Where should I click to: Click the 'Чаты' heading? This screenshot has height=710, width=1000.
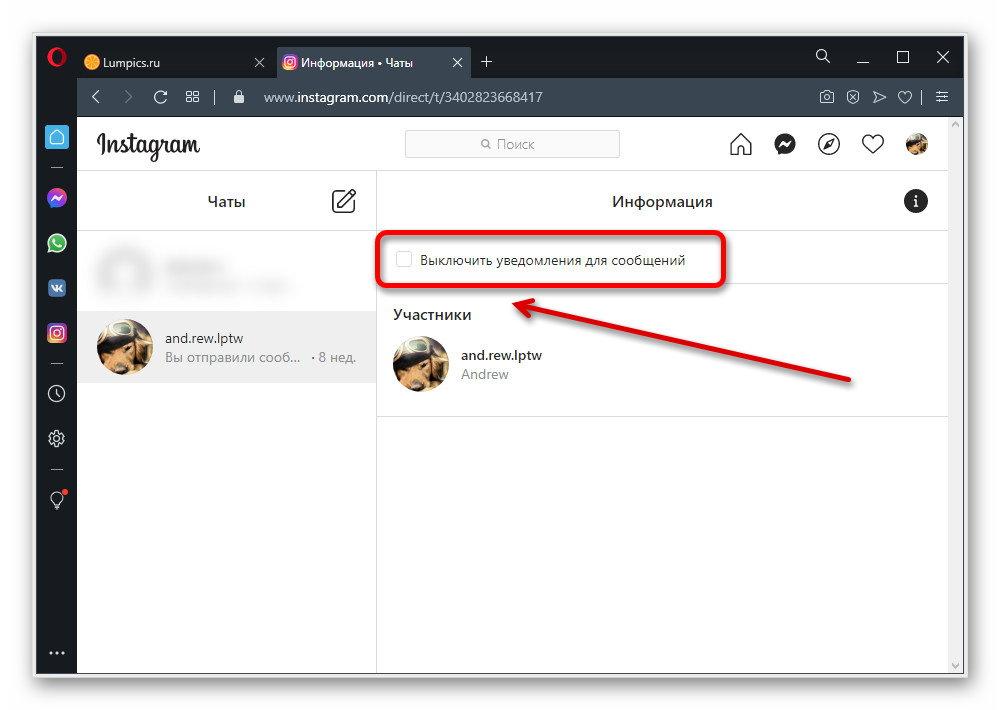(x=226, y=202)
